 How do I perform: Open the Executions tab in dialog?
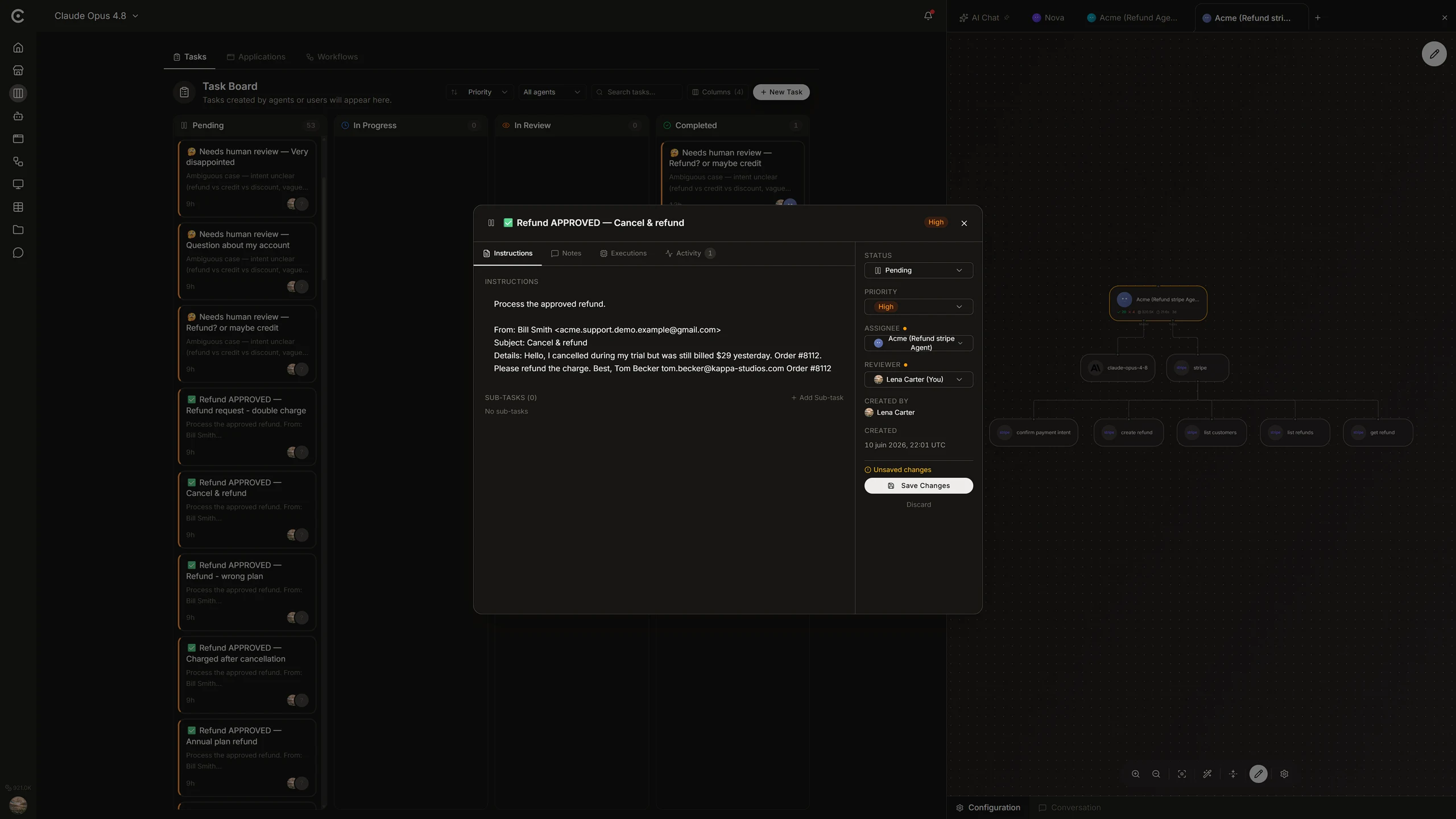(x=623, y=253)
